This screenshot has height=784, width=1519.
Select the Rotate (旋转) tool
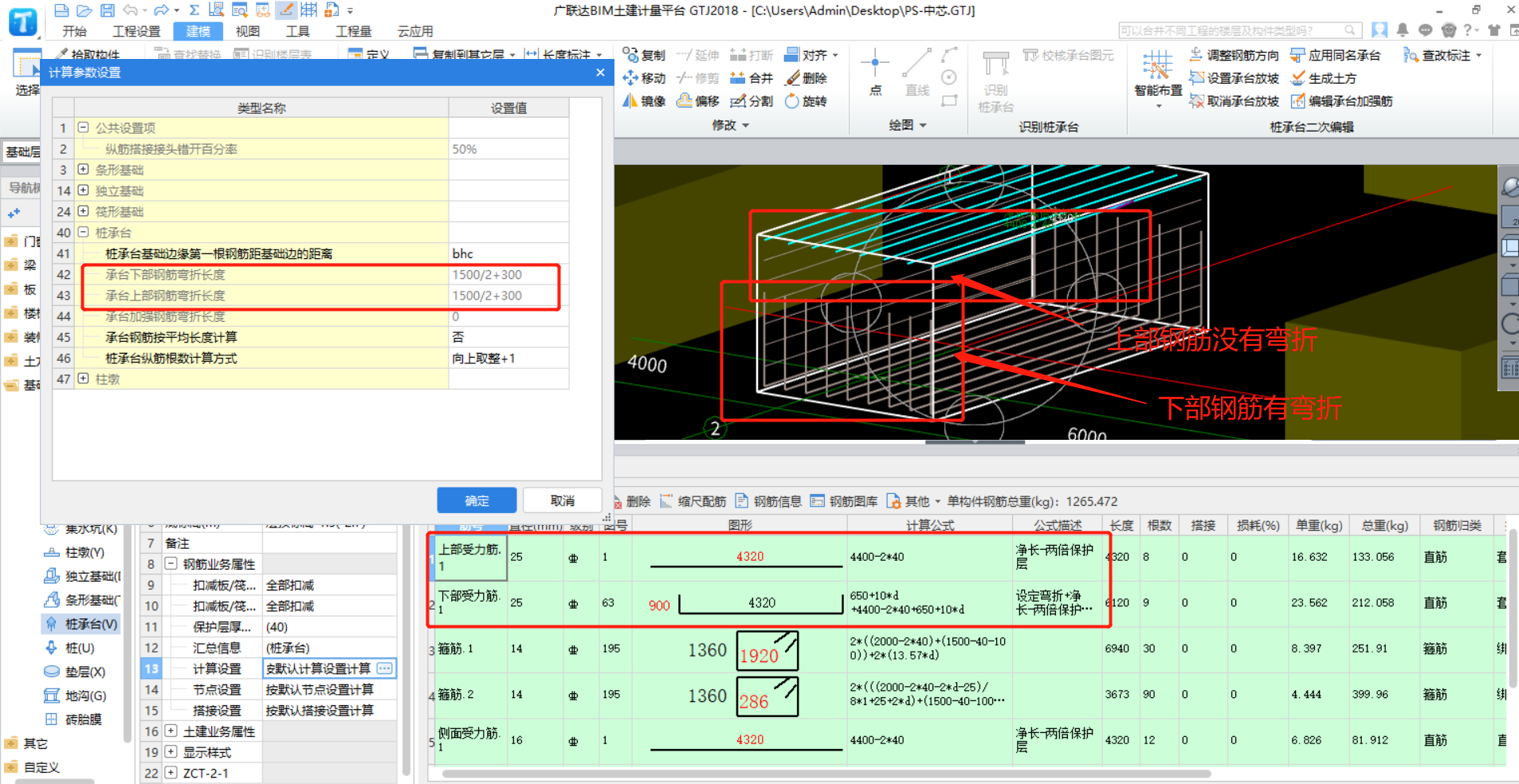tap(806, 101)
